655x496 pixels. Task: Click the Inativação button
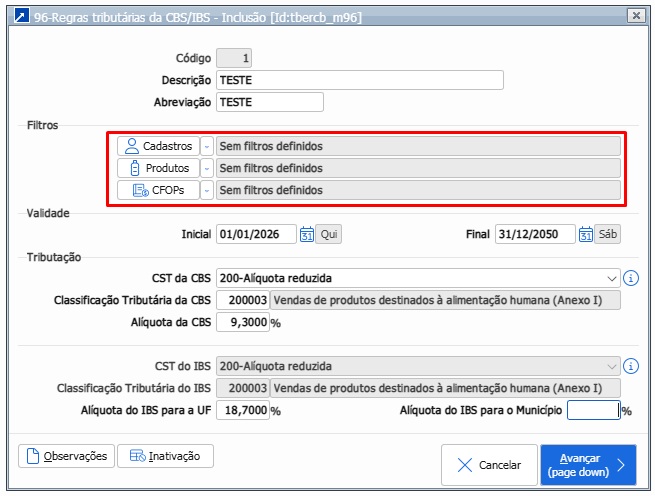coord(165,456)
